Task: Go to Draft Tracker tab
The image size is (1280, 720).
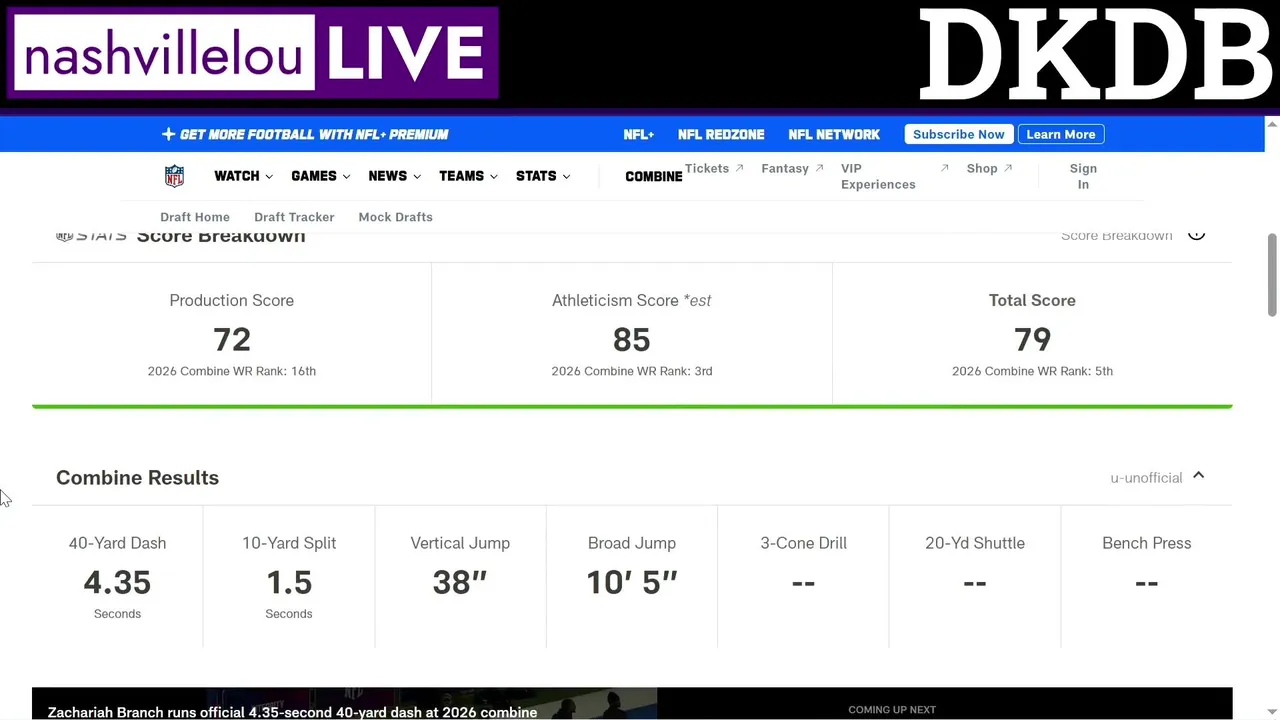Action: point(294,217)
